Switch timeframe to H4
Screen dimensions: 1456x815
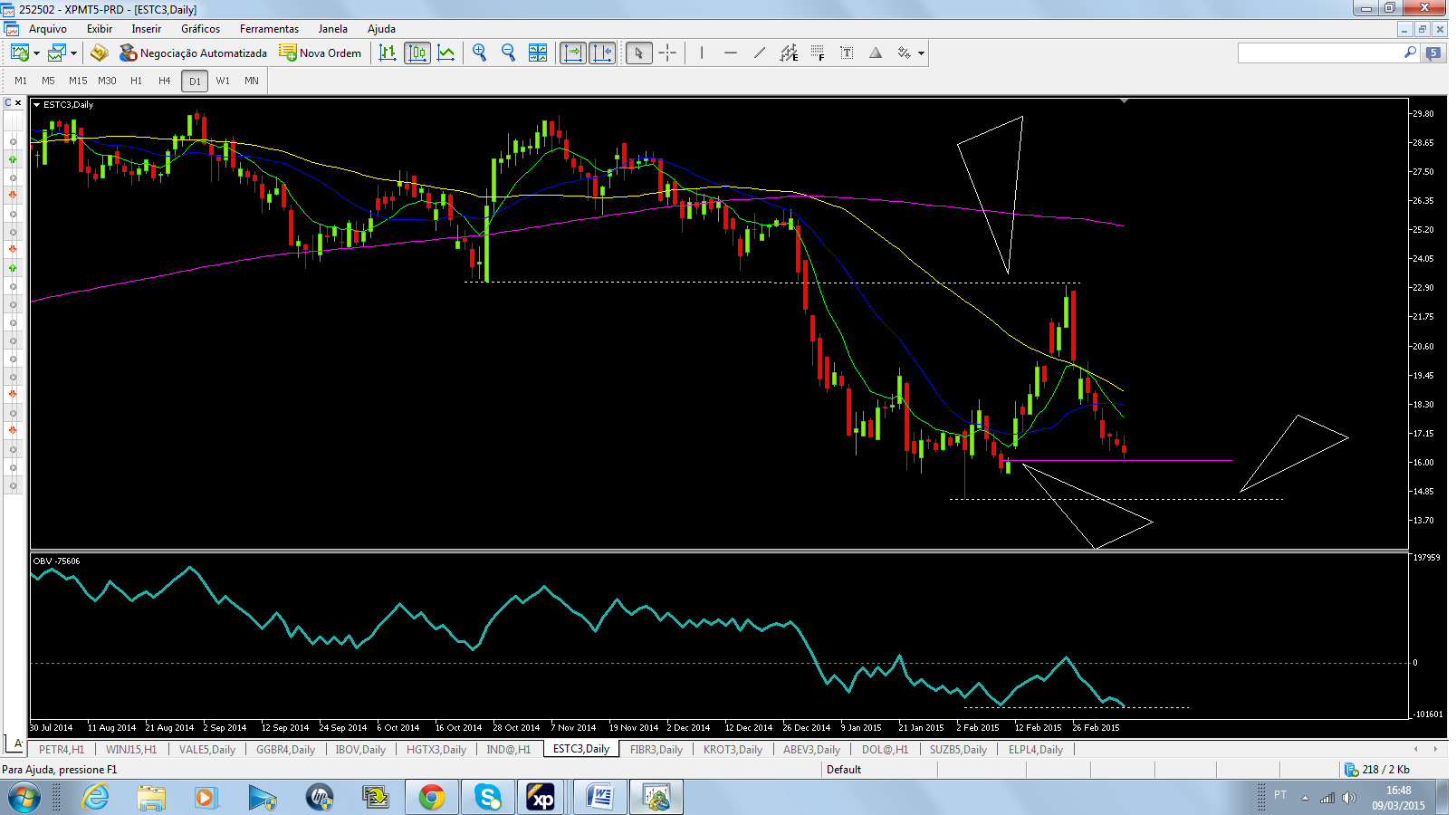tap(165, 81)
